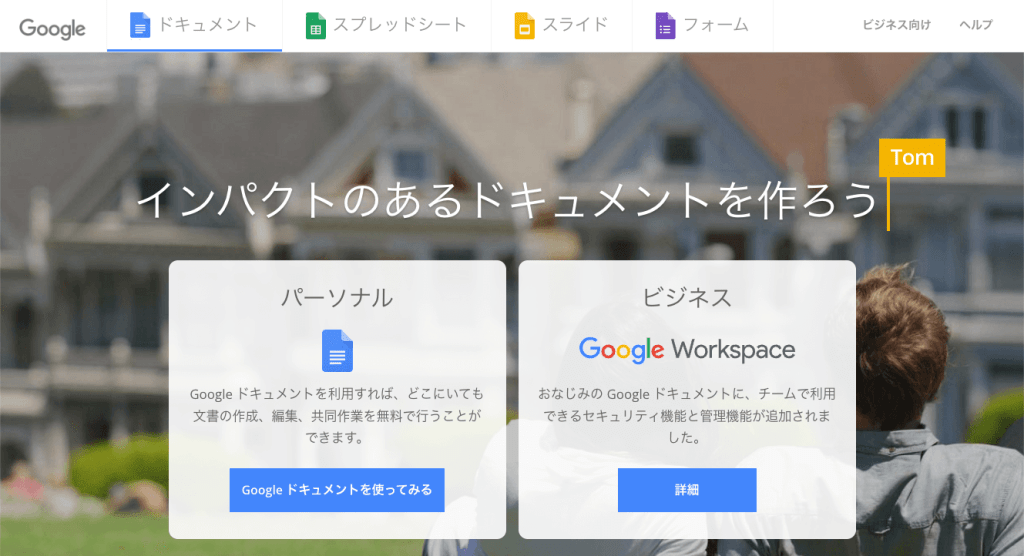
Task: Click the 詳細 button in the ビジネス card
Action: pos(687,489)
